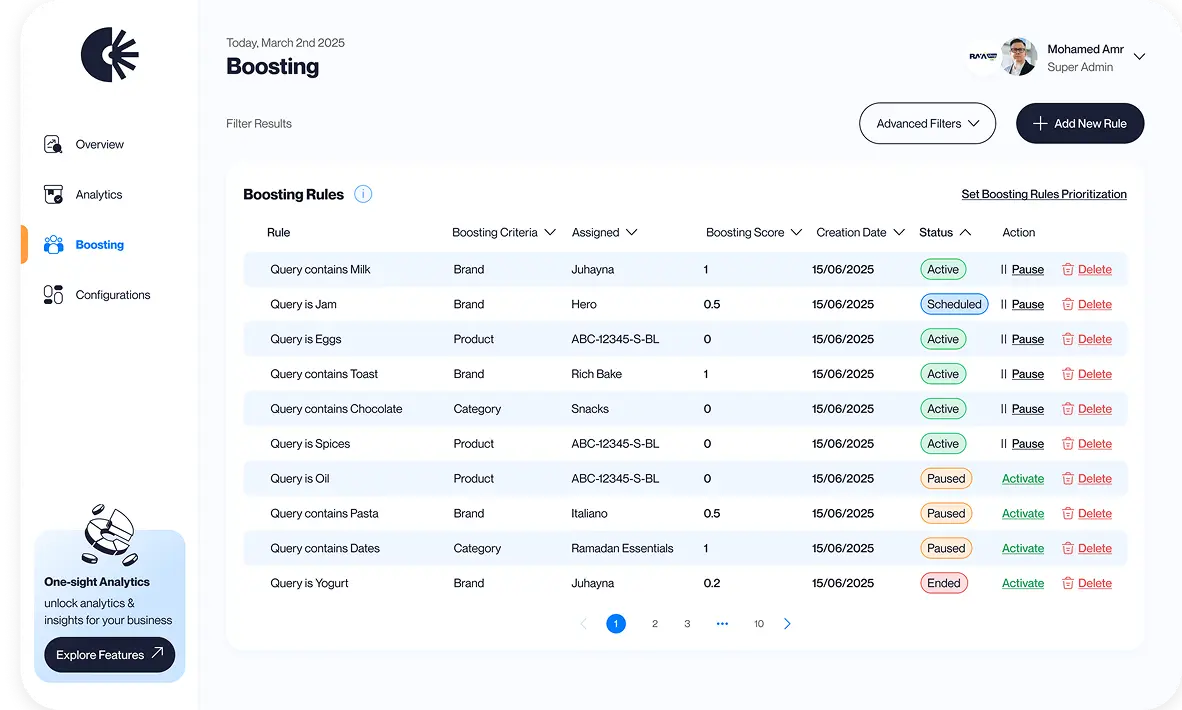Expand the Mohamed Amr account menu

tap(1139, 57)
